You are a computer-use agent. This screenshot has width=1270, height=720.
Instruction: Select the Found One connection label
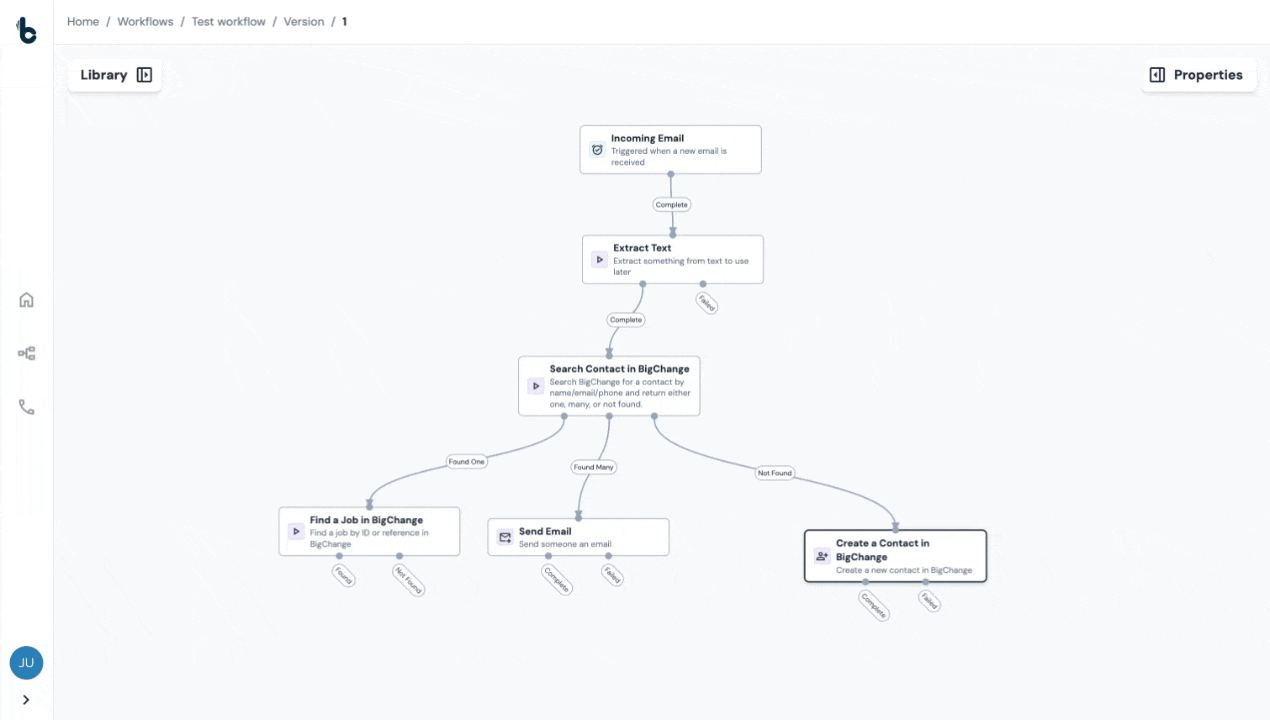tap(466, 462)
